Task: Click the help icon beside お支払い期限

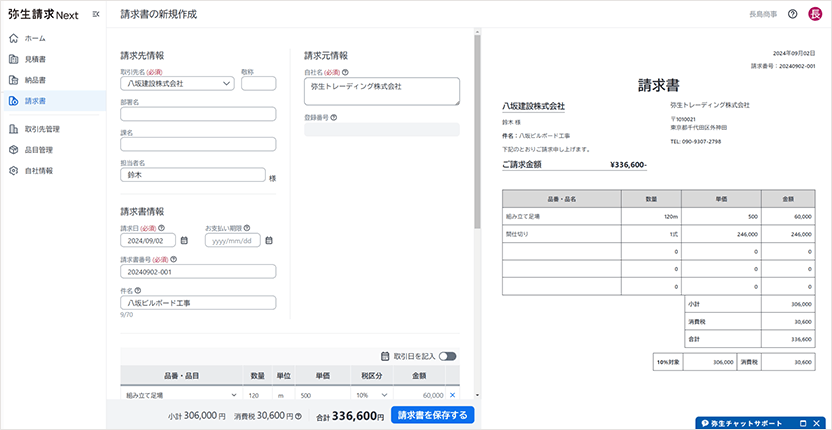Action: (x=247, y=228)
